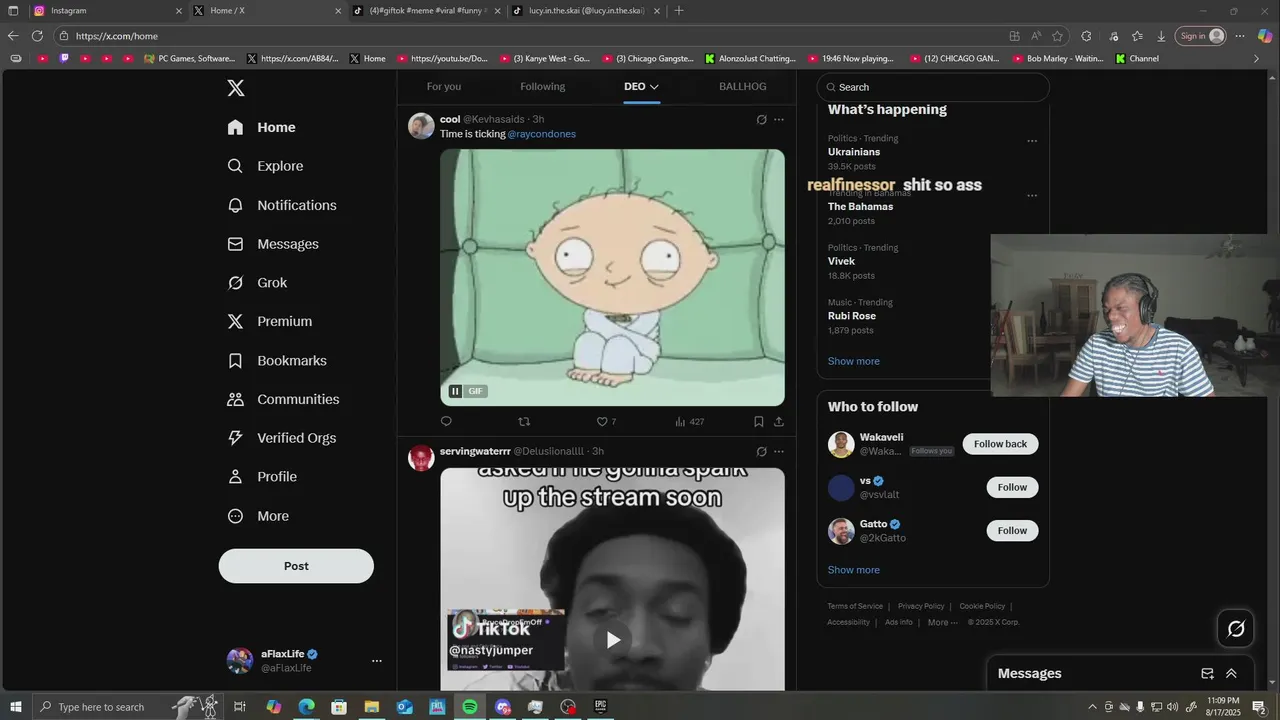The image size is (1280, 720).
Task: Share cool's post
Action: (x=779, y=421)
